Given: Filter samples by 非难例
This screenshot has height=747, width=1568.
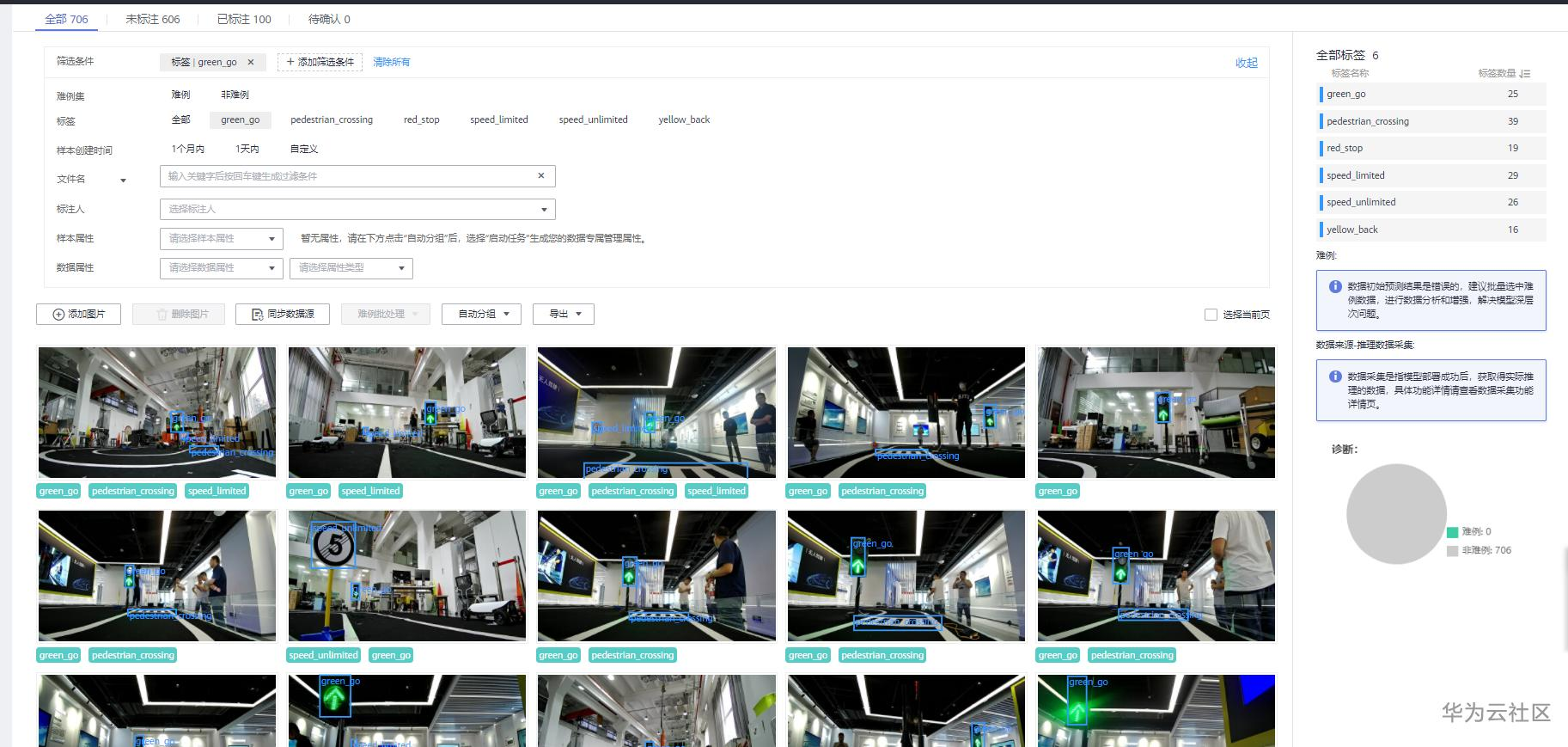Looking at the screenshot, I should click(235, 95).
